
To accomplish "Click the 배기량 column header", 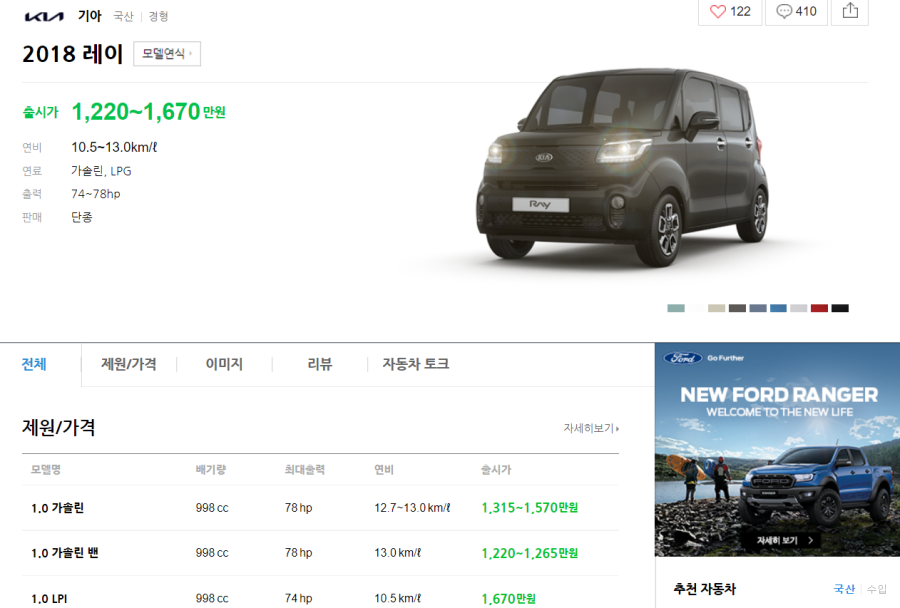I will tap(211, 470).
